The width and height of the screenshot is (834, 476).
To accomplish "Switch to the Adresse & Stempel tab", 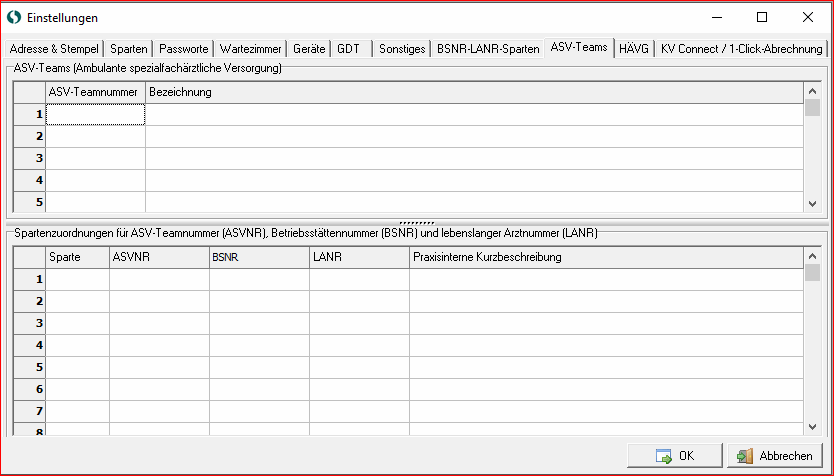I will point(52,48).
